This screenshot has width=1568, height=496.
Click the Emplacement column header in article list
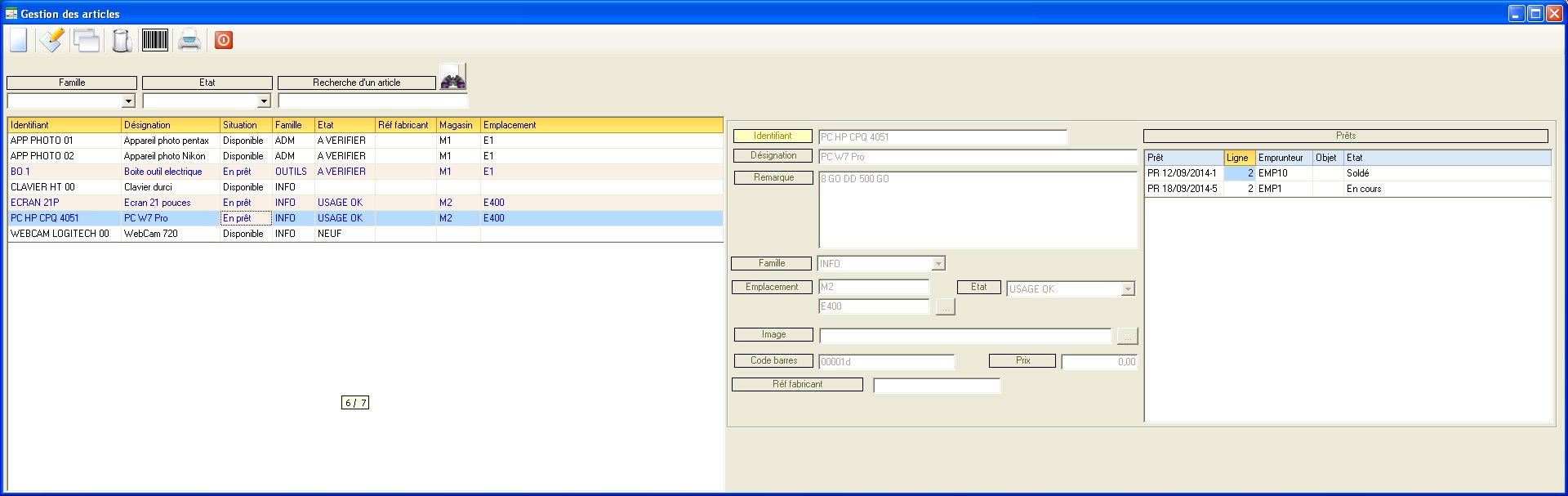click(x=601, y=125)
